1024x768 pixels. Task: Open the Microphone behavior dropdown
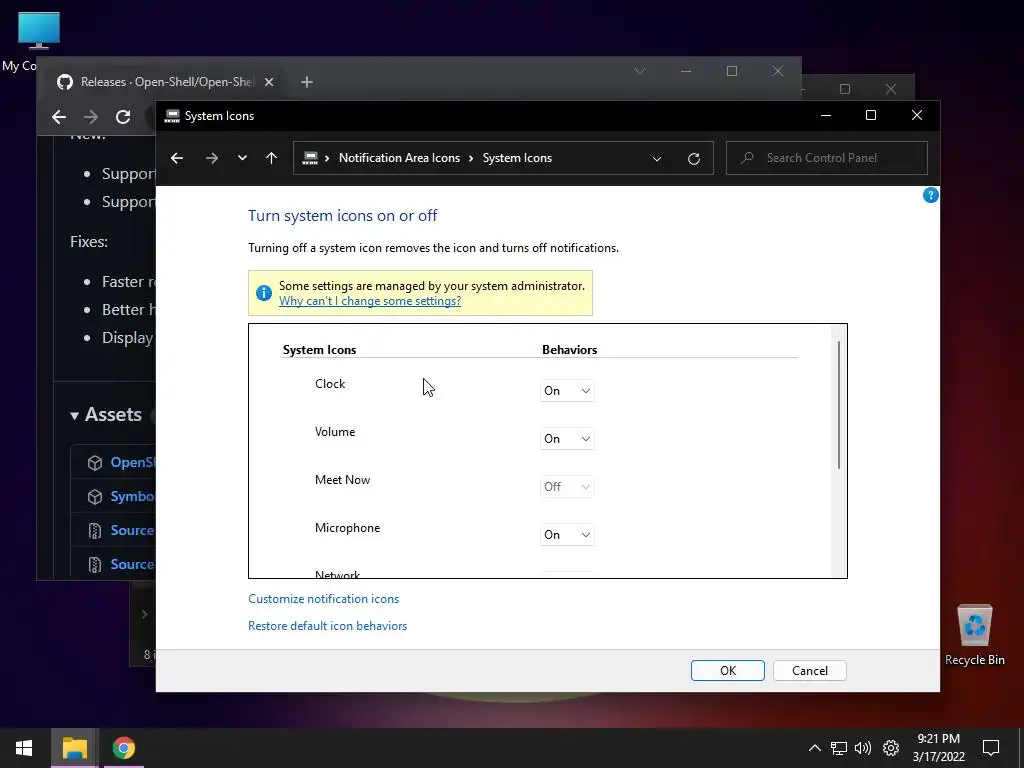[x=567, y=535]
